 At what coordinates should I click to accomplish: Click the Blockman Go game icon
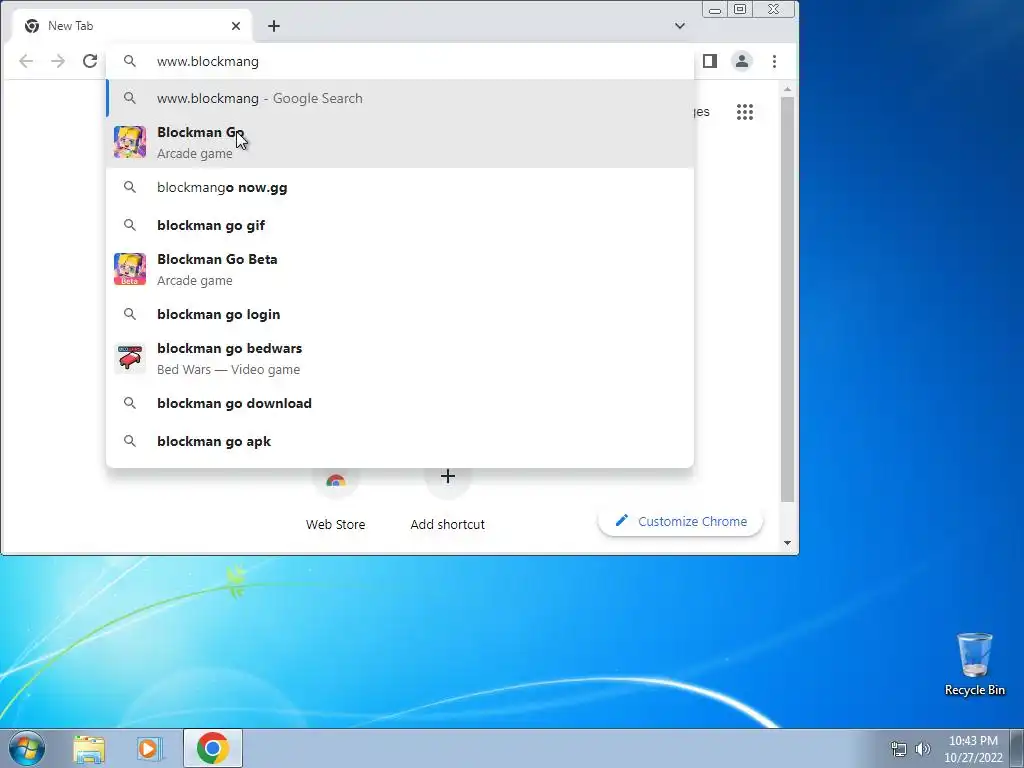pos(130,142)
